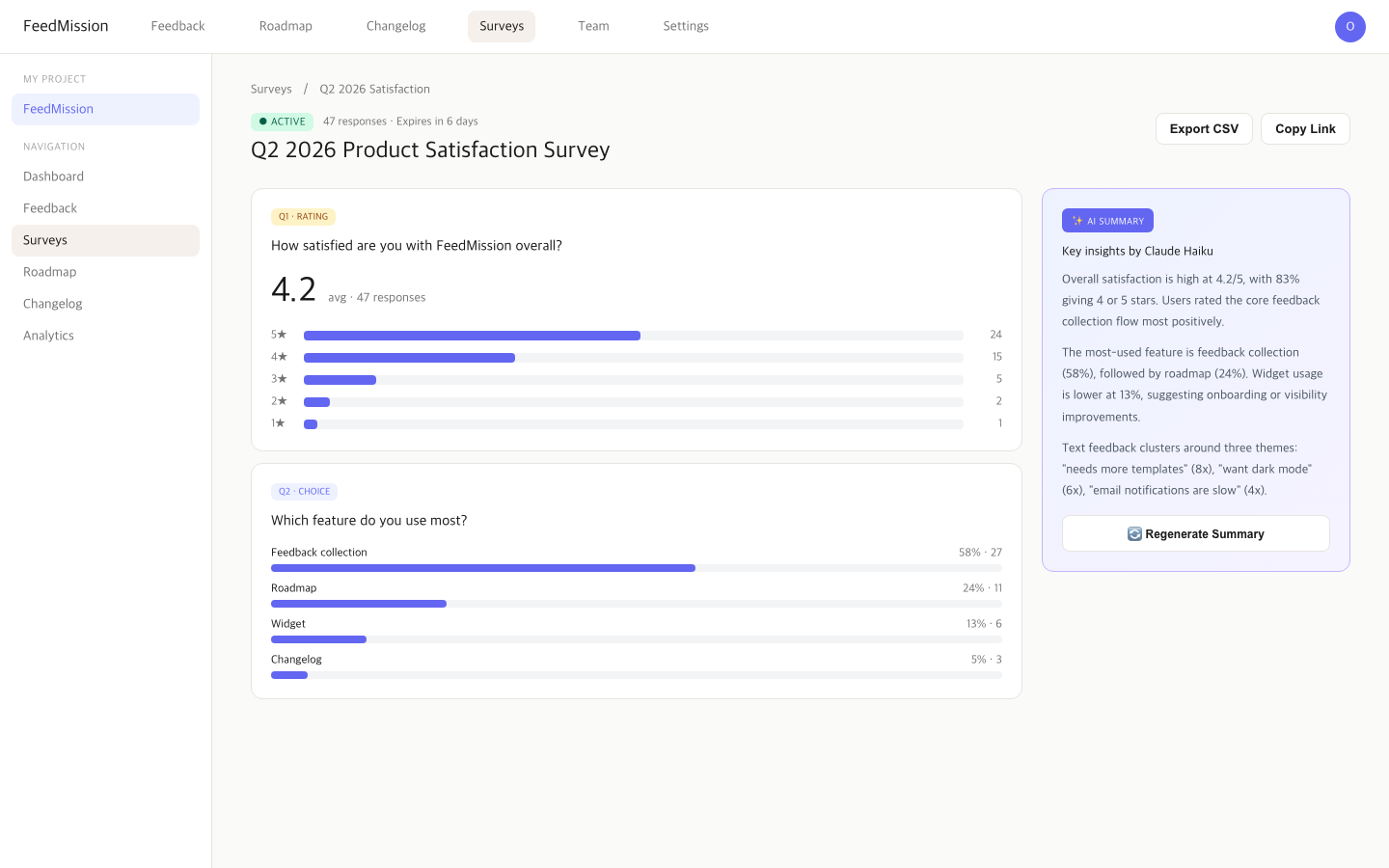The height and width of the screenshot is (868, 1389).
Task: Highlight the Surveys sidebar item
Action: coord(105,240)
